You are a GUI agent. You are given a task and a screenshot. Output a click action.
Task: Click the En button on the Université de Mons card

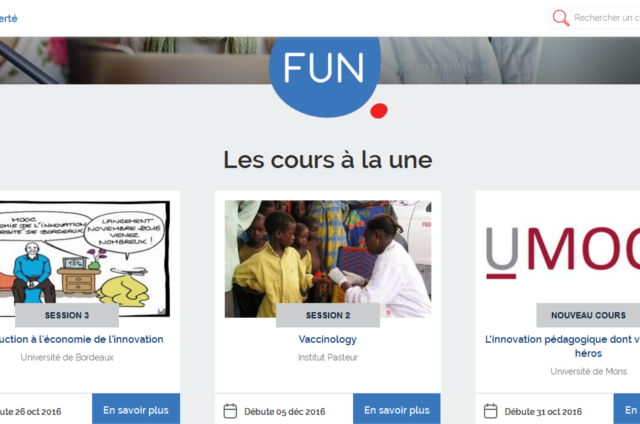coord(627,409)
